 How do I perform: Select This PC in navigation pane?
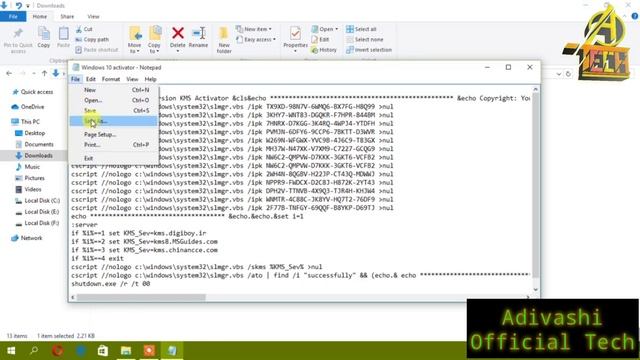pos(26,122)
